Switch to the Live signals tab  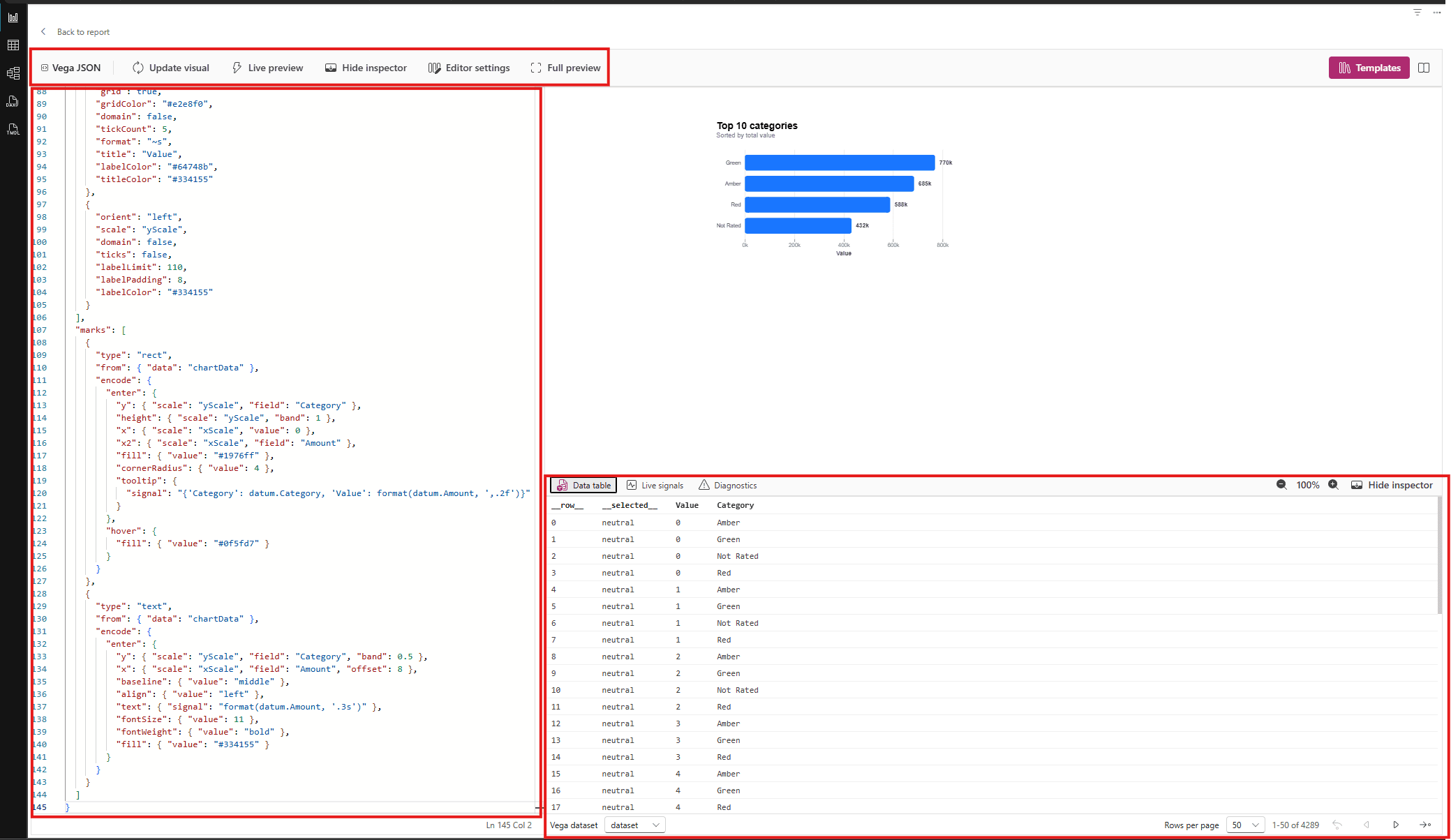655,486
